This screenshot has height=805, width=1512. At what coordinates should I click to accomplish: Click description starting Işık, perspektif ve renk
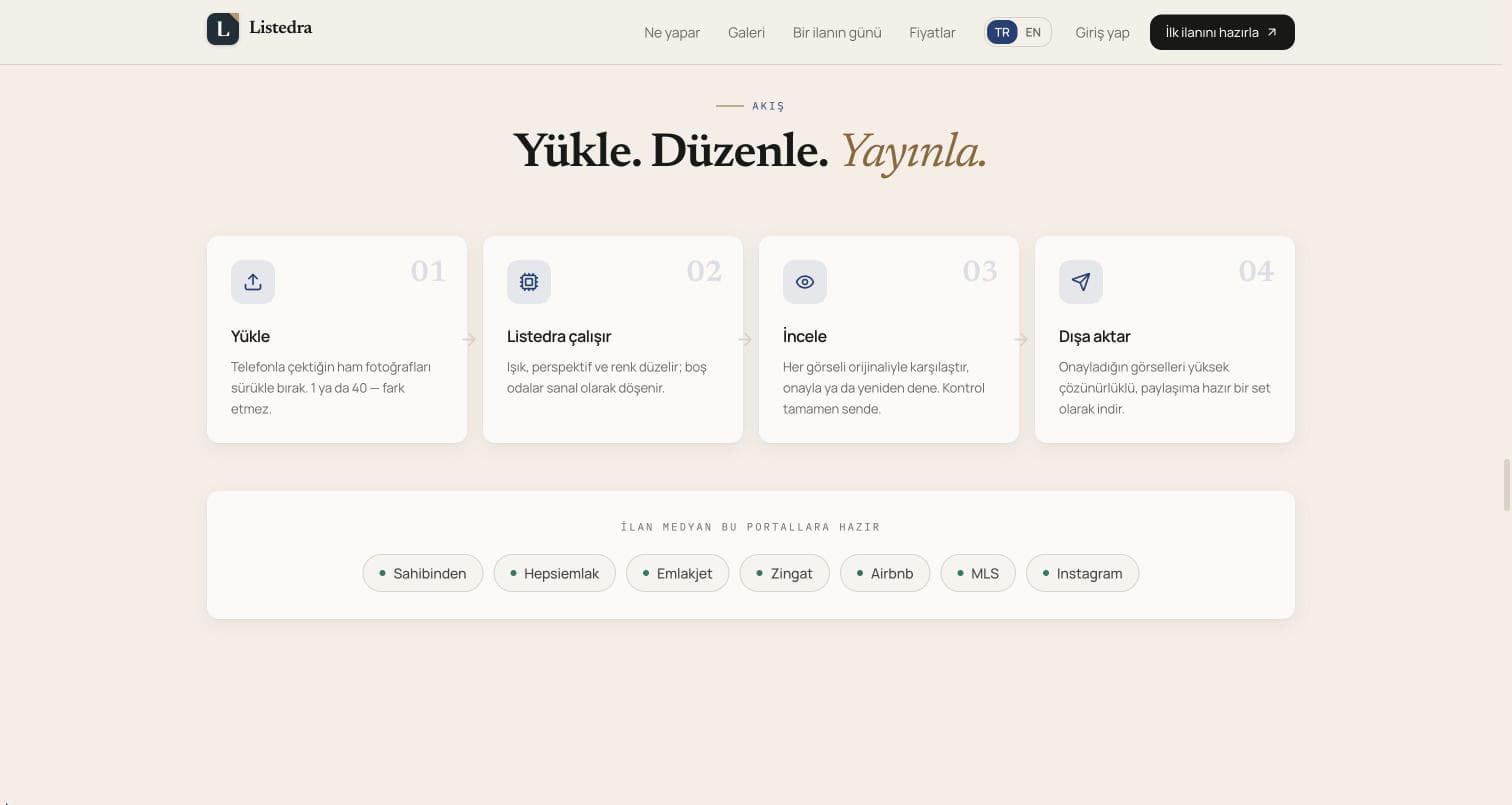coord(607,377)
